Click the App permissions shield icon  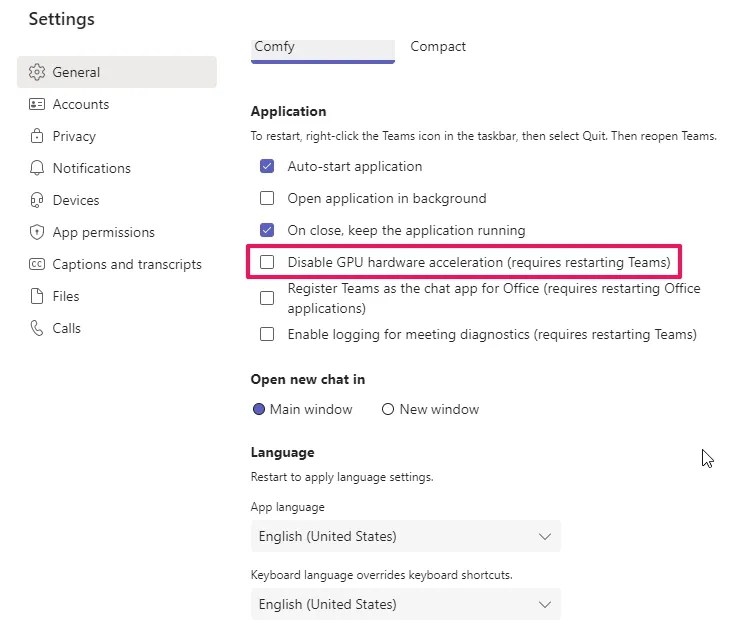37,232
